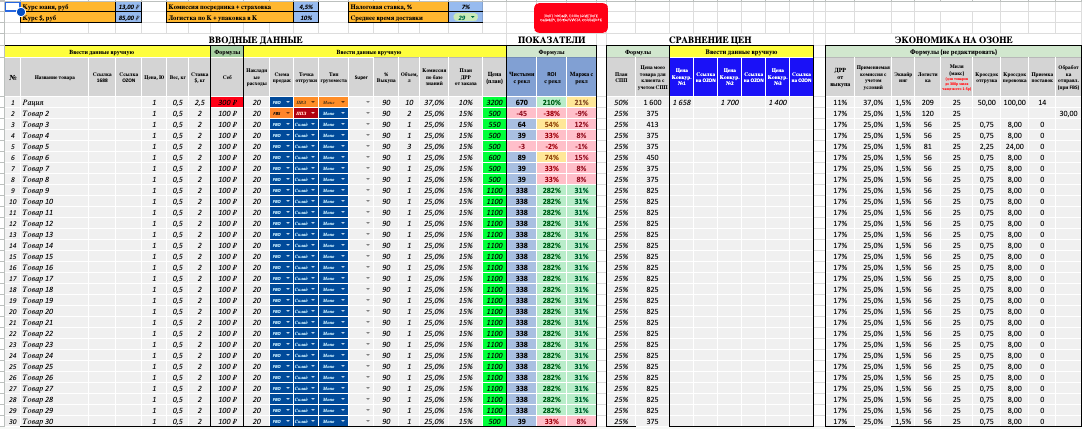
Task: Select competitor price cell 1 700
Action: tap(729, 102)
